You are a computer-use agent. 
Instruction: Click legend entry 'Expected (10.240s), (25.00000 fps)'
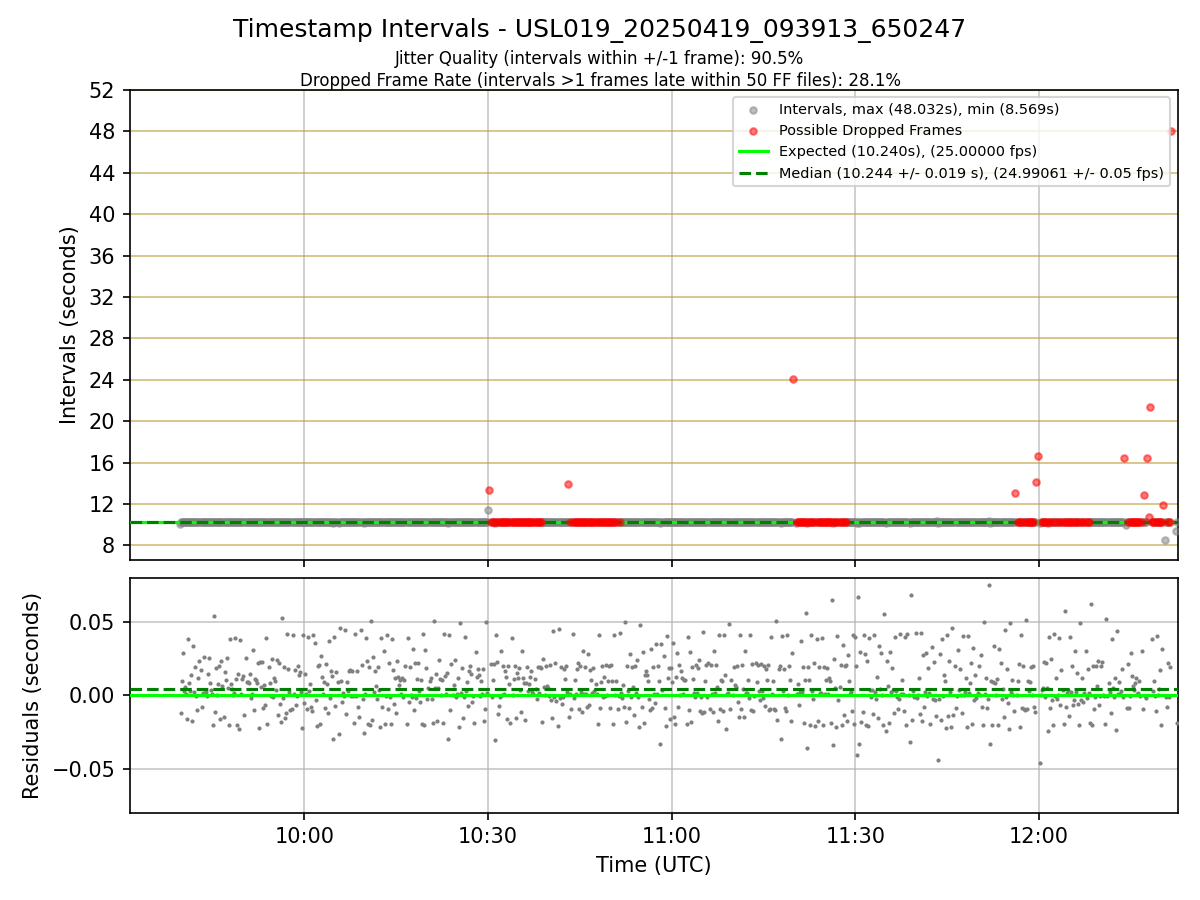(x=908, y=151)
